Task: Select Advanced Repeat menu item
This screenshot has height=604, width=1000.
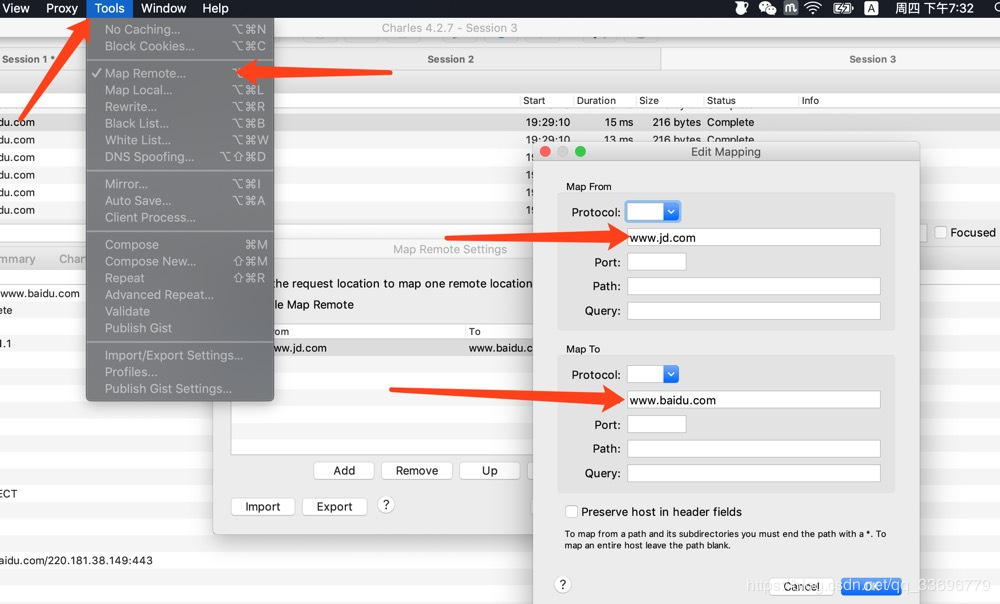Action: pyautogui.click(x=180, y=295)
